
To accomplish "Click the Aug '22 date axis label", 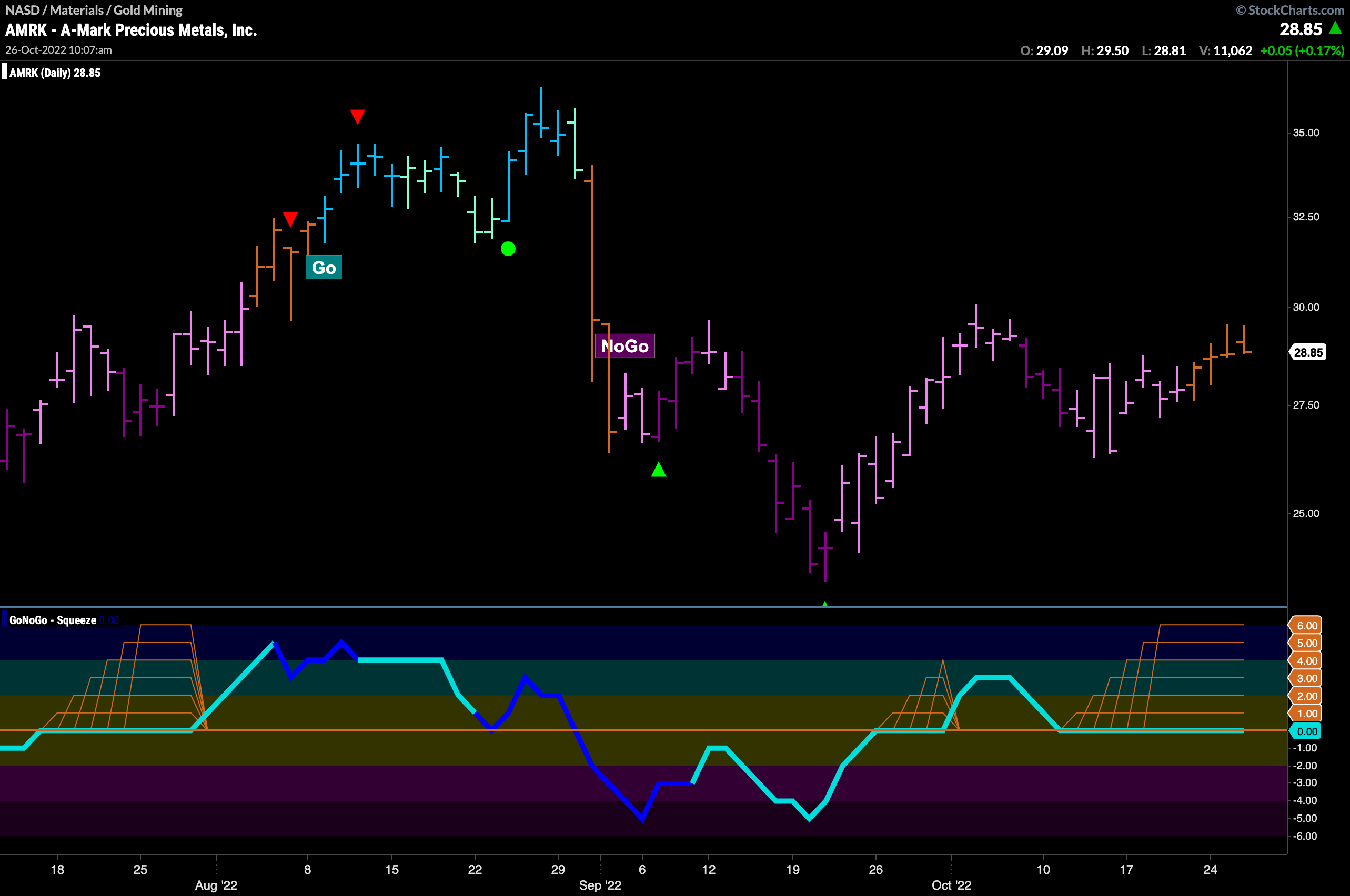I will tap(216, 885).
